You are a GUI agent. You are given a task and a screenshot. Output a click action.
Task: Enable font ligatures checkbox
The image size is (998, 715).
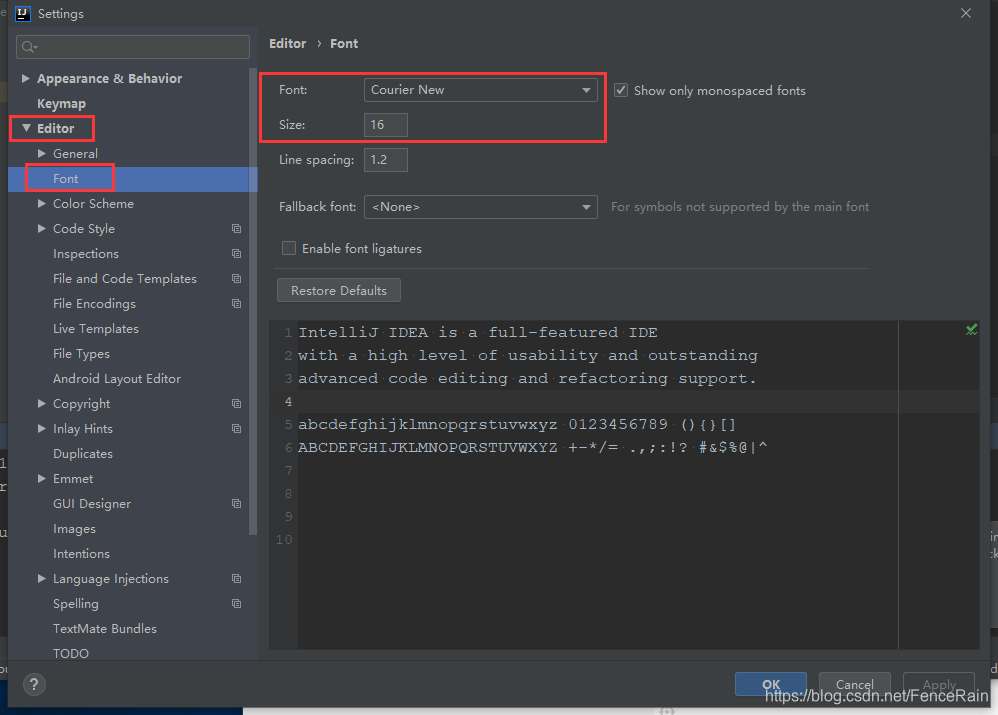click(289, 248)
